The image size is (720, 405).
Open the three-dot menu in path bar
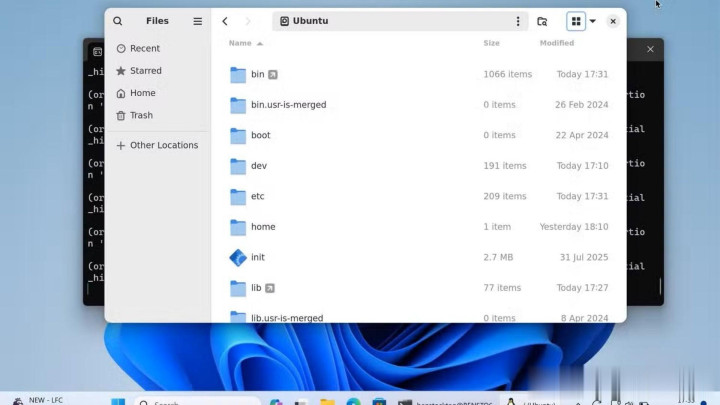517,21
